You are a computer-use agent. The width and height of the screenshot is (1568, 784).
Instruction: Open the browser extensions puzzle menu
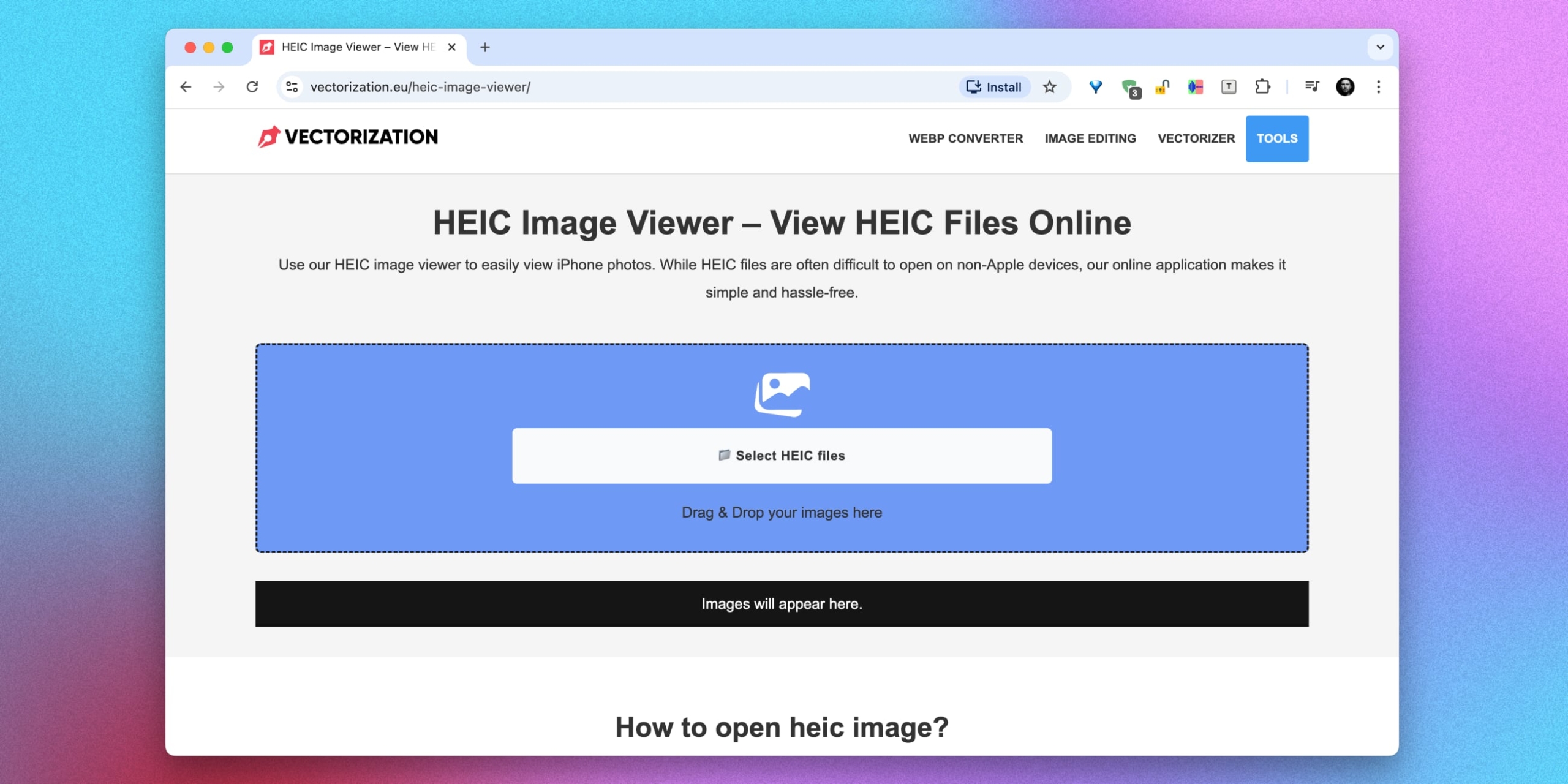tap(1261, 87)
